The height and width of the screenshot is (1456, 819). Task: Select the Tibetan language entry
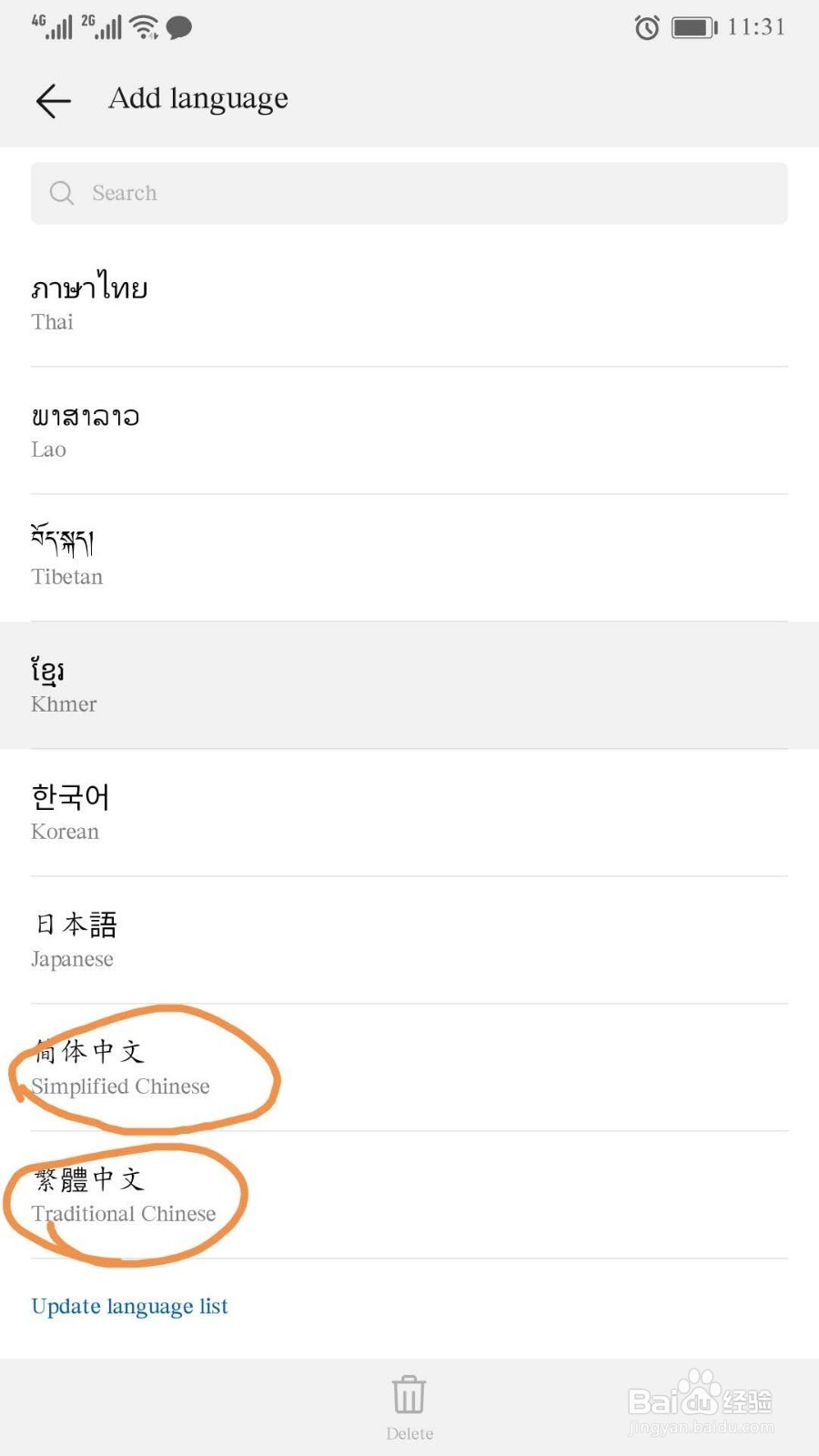click(x=409, y=555)
